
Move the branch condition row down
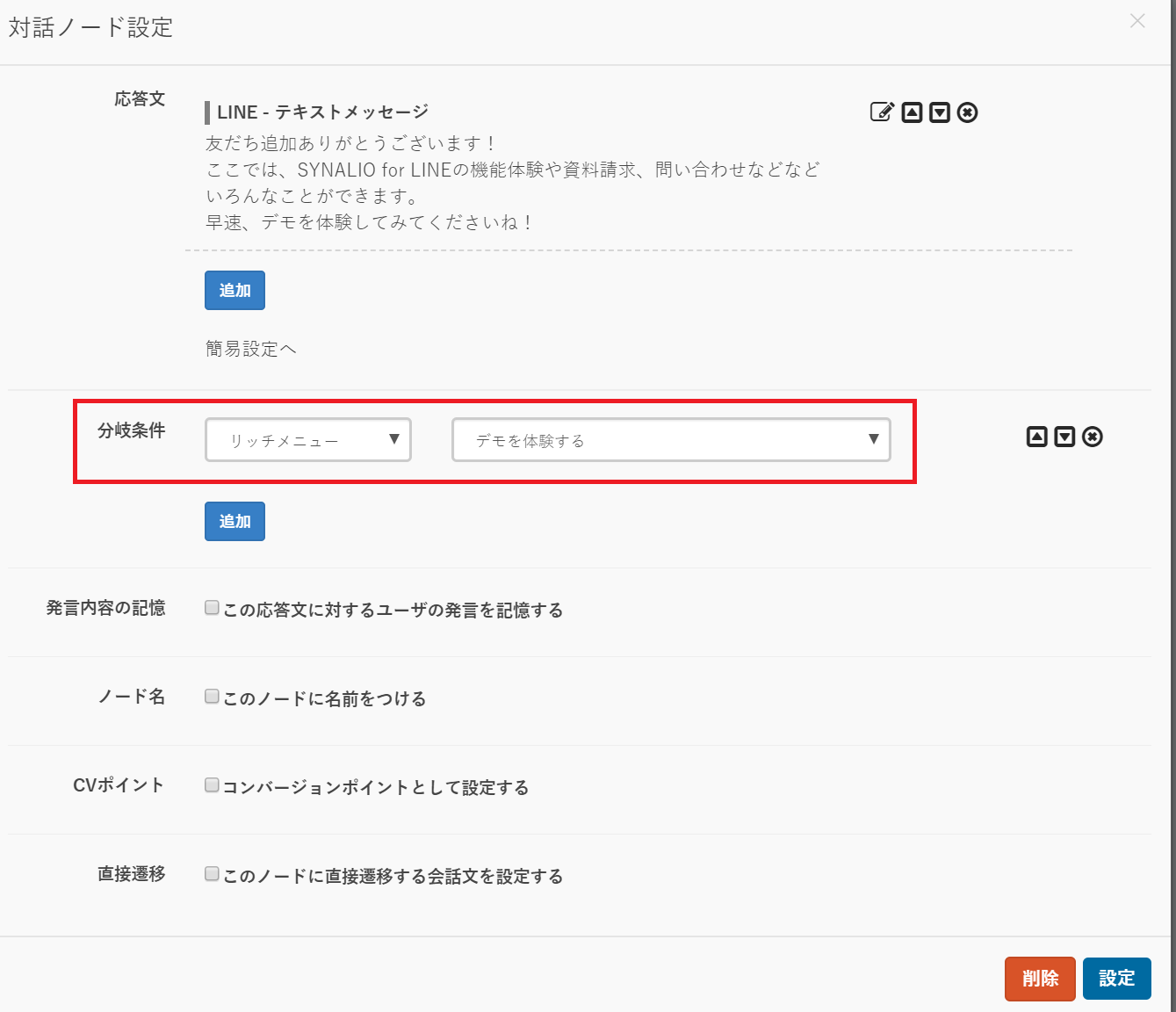point(1064,437)
